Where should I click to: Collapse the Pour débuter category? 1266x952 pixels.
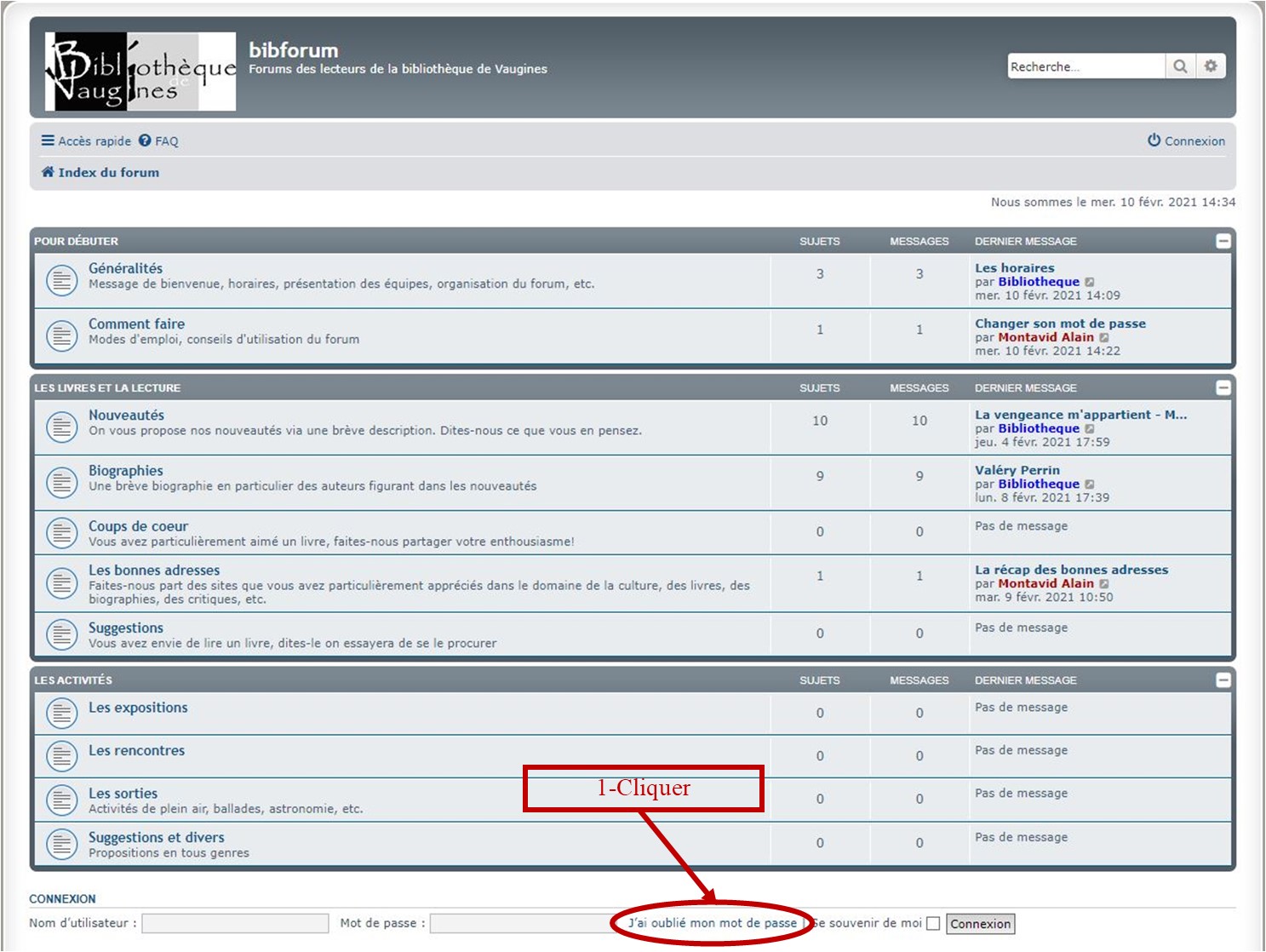1223,241
